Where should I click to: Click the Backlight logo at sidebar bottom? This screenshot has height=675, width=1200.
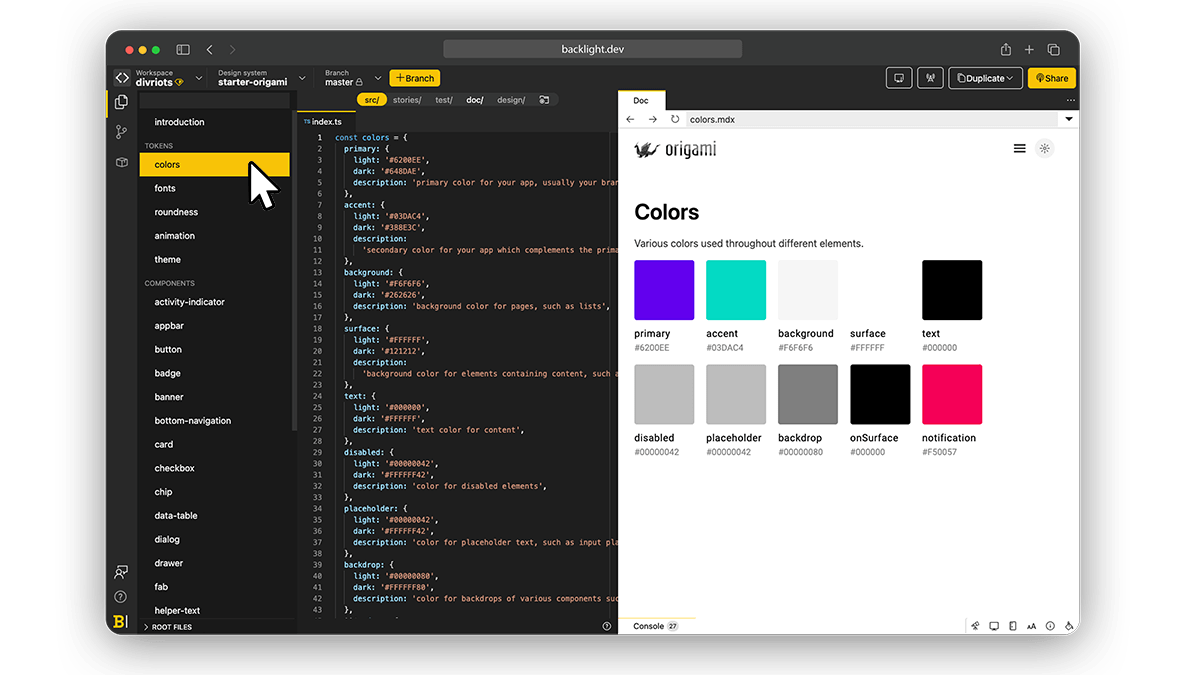pos(120,622)
